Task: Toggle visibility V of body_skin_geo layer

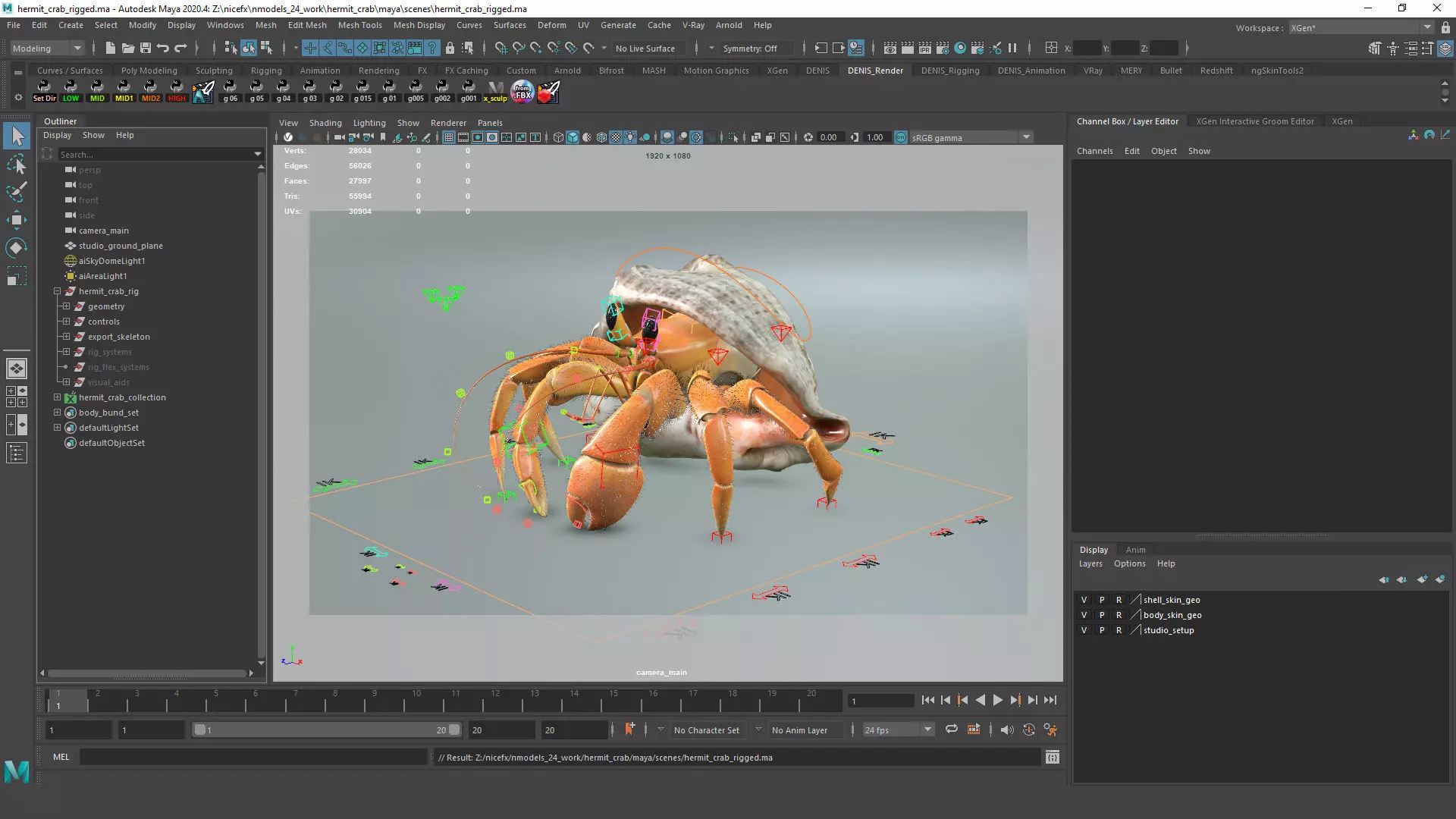Action: [1084, 615]
